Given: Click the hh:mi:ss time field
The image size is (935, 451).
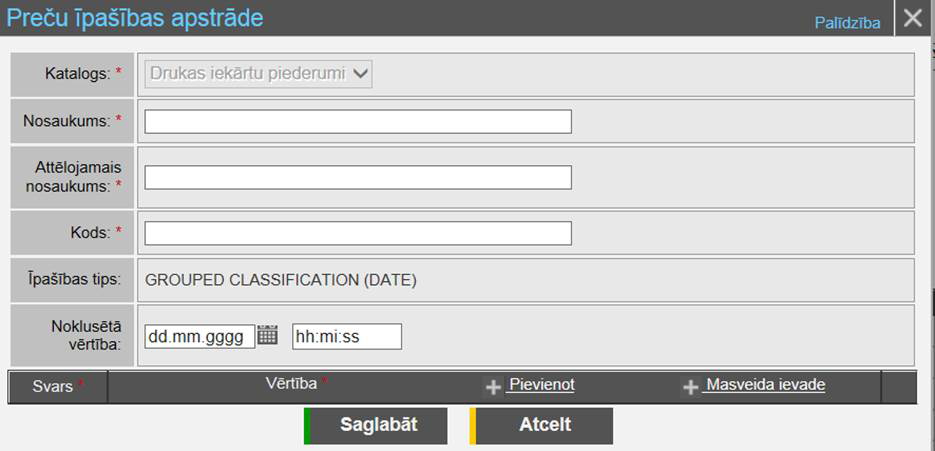Looking at the screenshot, I should click(346, 336).
